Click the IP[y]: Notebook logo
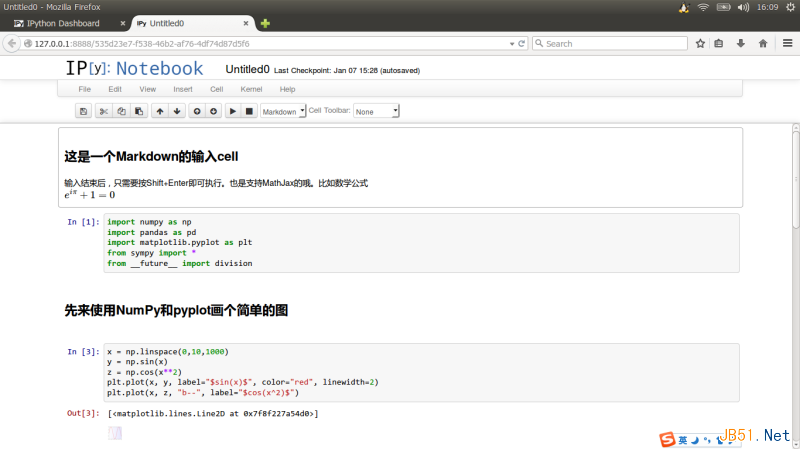 tap(134, 68)
